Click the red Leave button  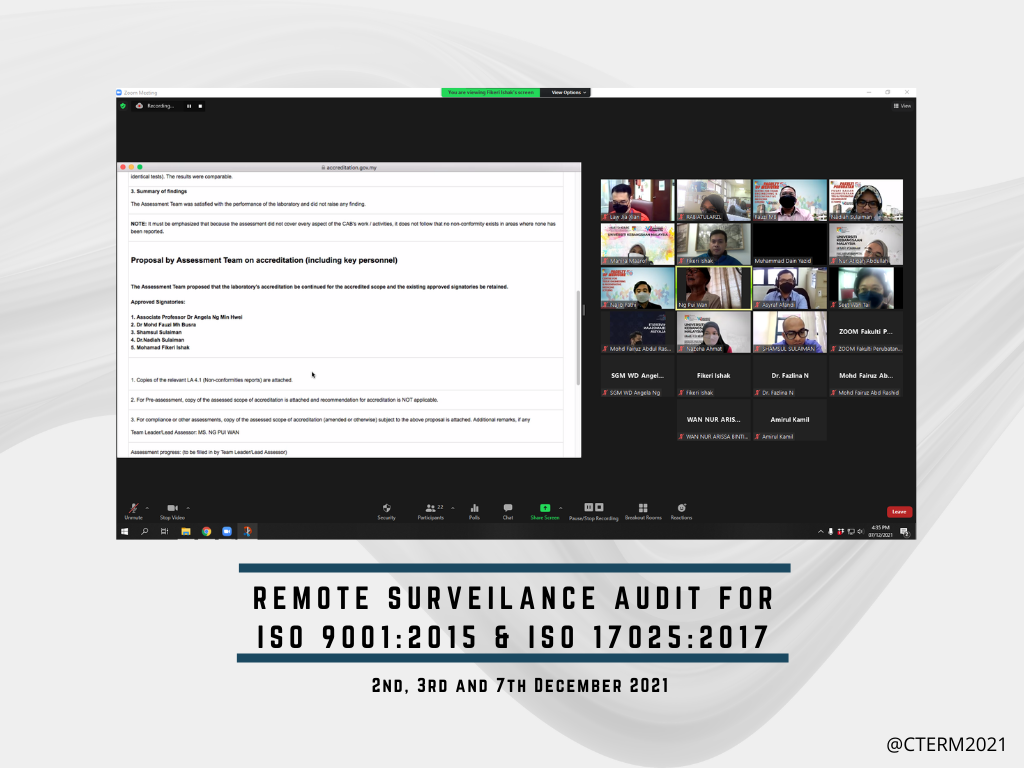coord(899,512)
